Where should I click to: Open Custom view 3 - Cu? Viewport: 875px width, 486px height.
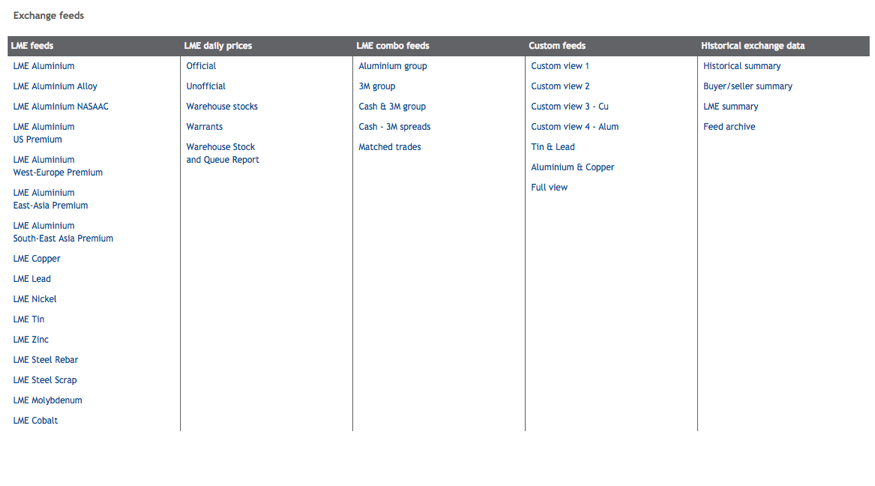[x=570, y=106]
